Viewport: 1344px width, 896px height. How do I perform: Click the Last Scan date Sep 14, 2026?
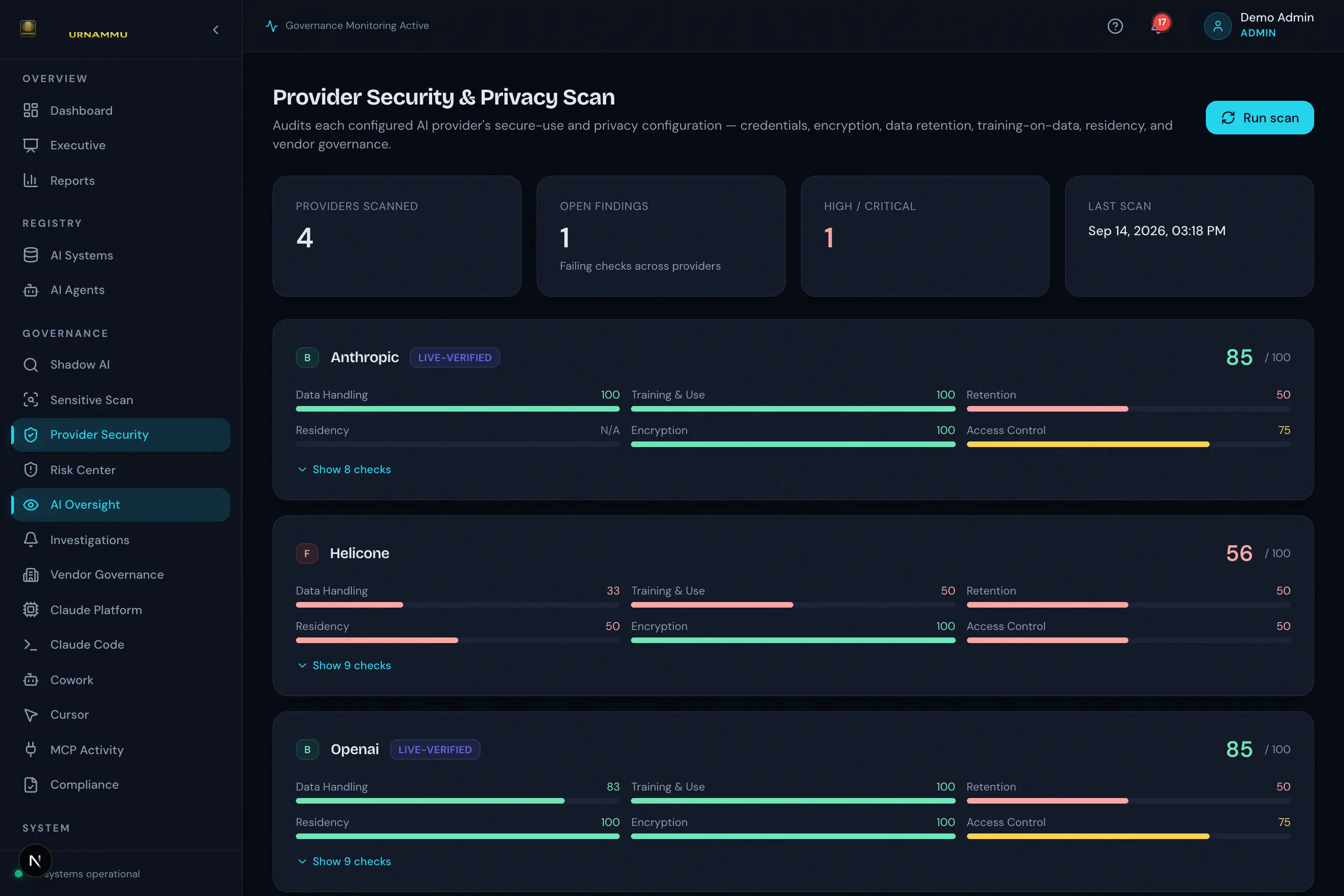pos(1156,231)
